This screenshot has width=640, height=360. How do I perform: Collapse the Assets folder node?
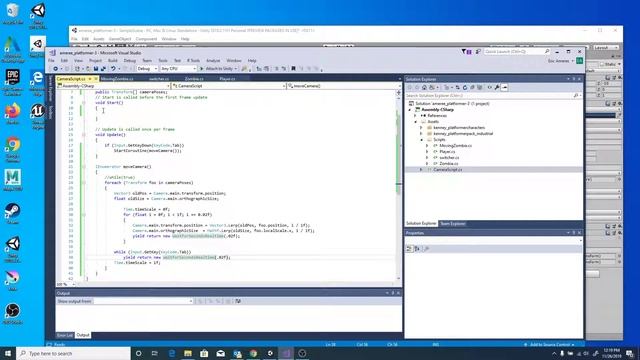(x=416, y=122)
